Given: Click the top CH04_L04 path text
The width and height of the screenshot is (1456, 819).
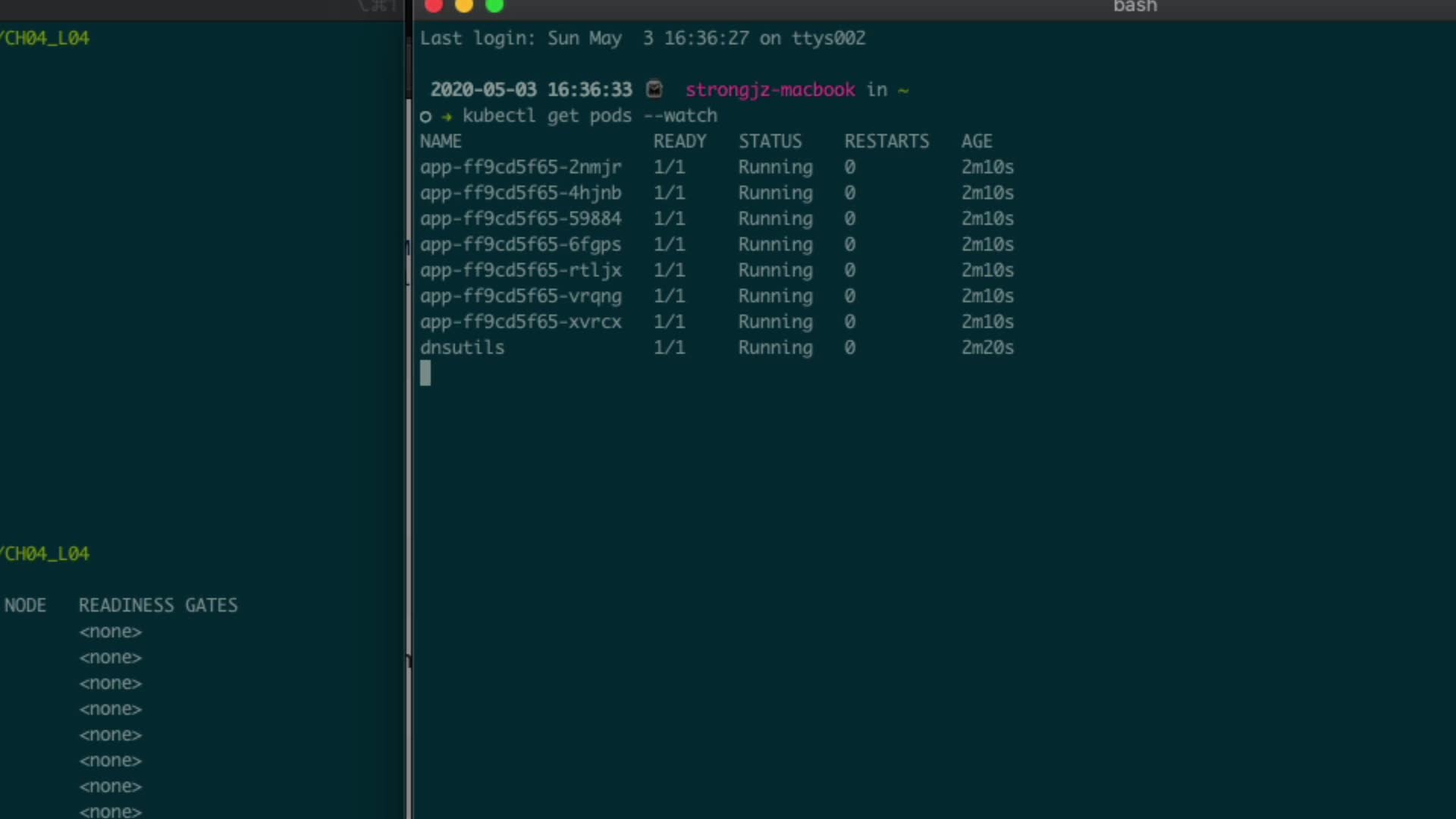Looking at the screenshot, I should coord(45,38).
